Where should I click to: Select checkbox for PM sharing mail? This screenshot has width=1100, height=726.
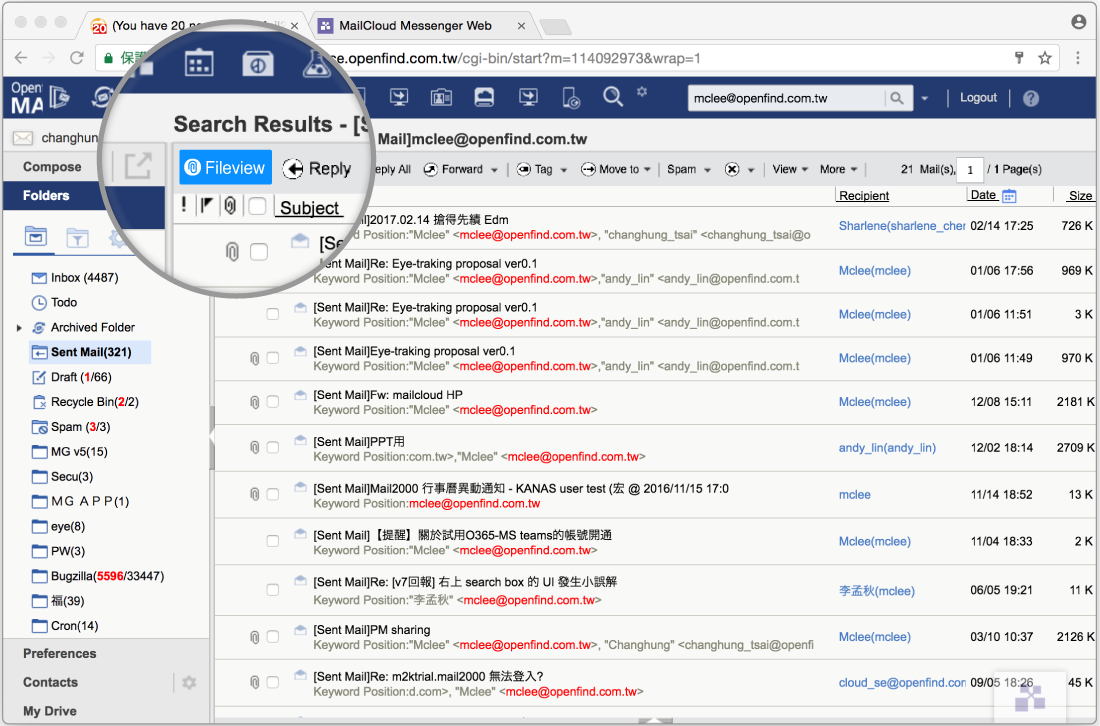click(x=273, y=637)
